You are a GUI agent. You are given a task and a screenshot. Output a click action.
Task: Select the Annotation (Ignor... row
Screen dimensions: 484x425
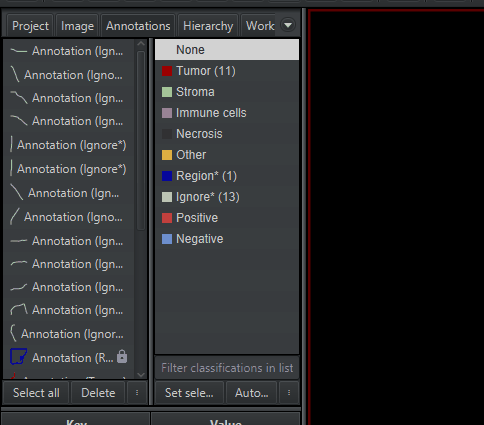point(69,334)
